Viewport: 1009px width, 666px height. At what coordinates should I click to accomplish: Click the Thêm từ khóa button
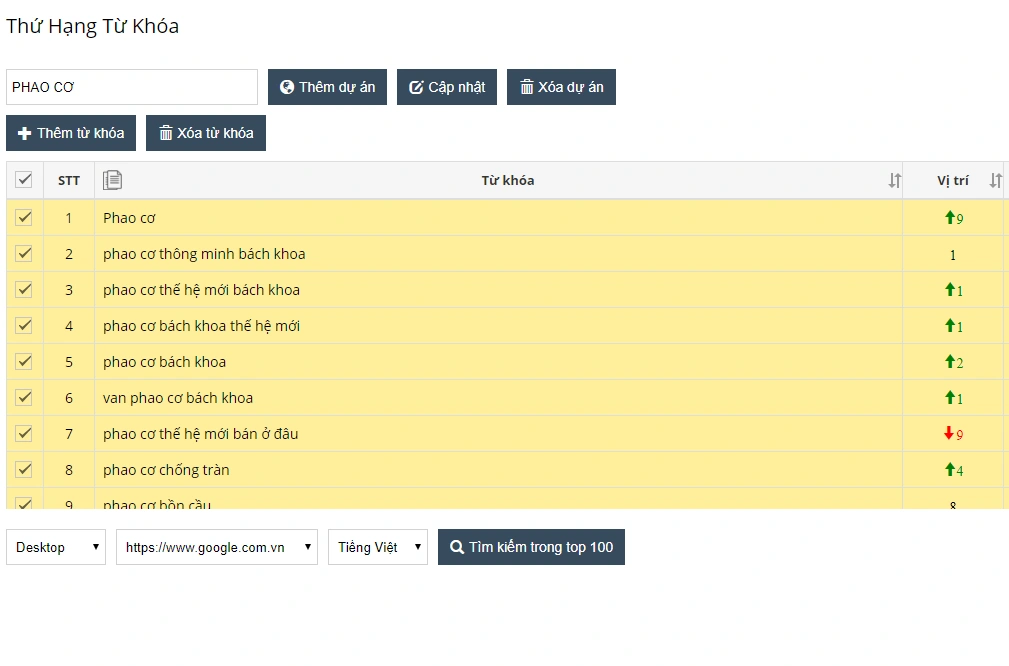pos(71,133)
